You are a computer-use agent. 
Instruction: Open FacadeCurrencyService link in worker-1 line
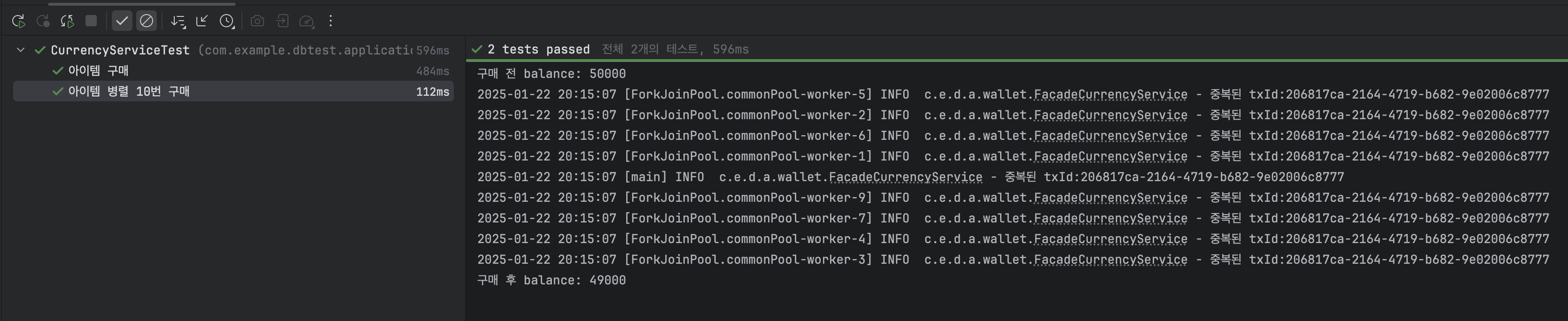pos(1110,156)
